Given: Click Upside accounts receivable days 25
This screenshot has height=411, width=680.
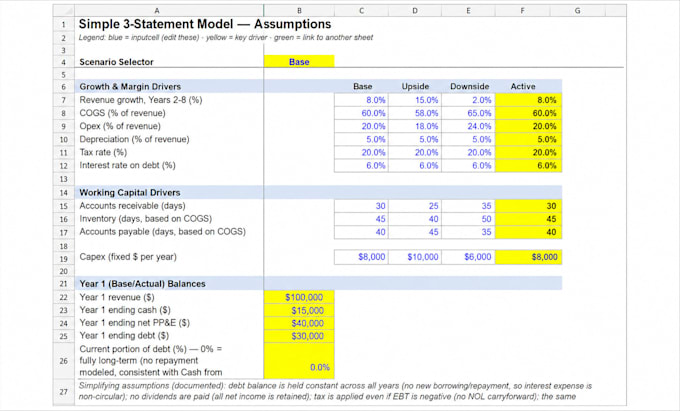Looking at the screenshot, I should (x=415, y=206).
